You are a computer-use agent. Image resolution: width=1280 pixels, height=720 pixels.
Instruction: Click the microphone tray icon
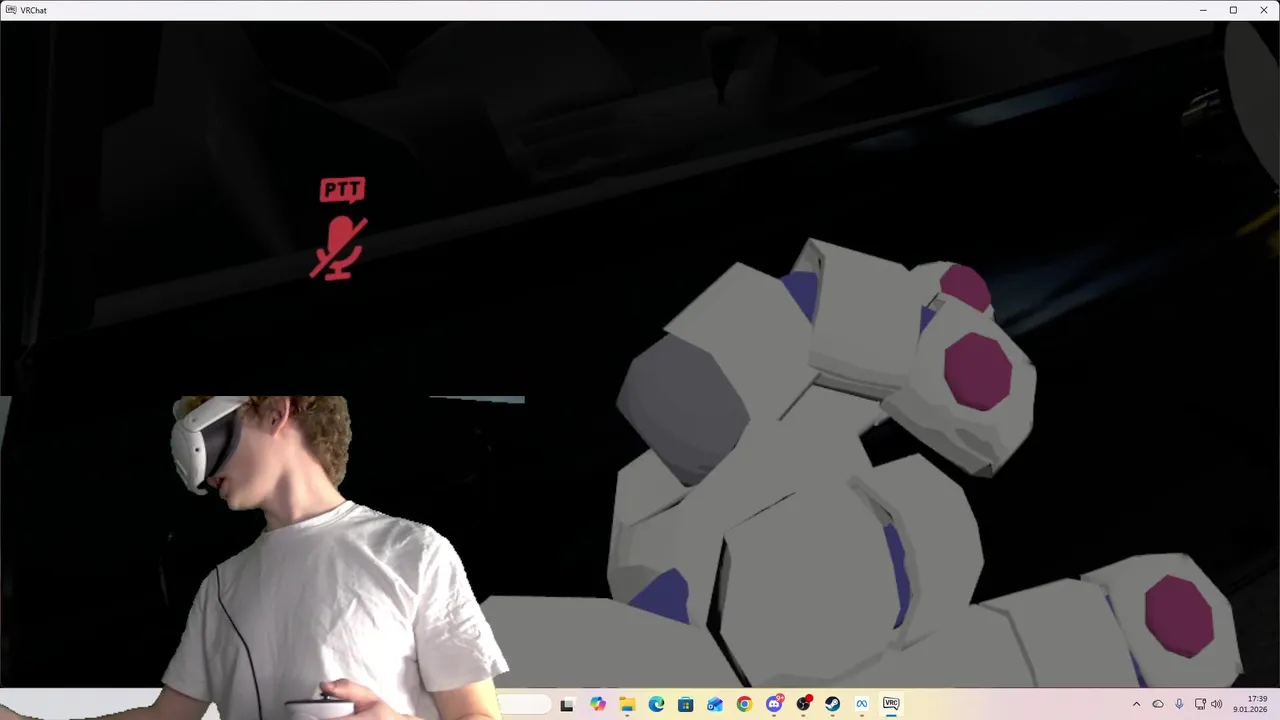coord(1180,704)
